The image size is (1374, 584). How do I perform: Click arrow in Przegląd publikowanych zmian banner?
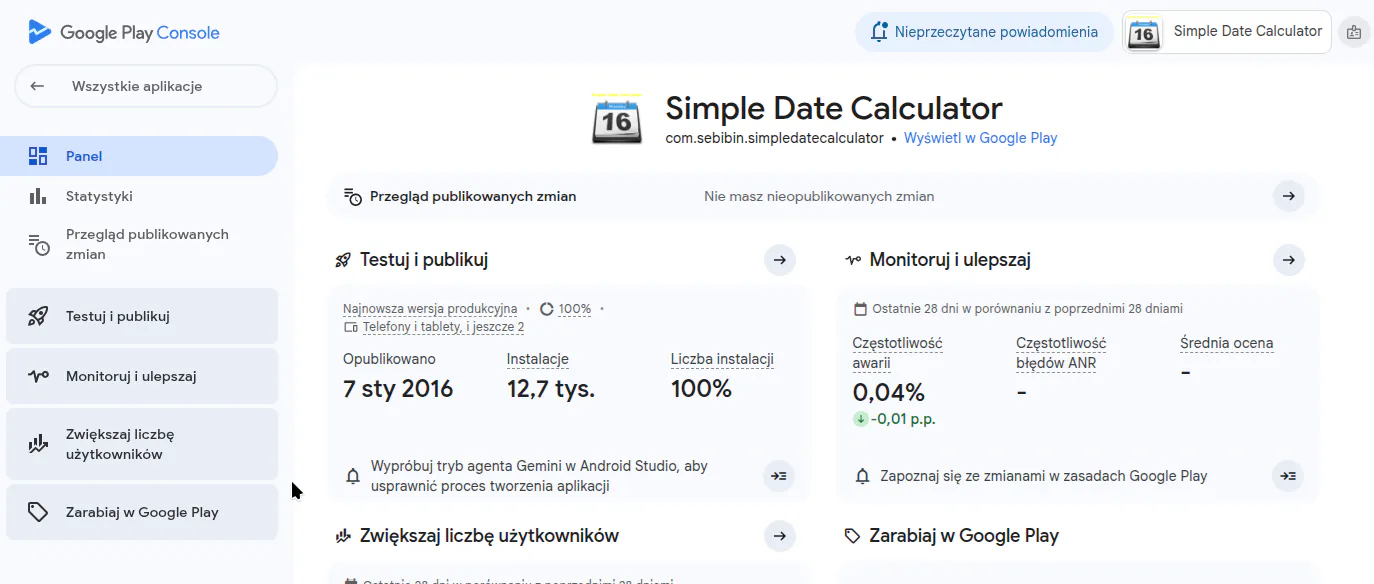(1288, 196)
